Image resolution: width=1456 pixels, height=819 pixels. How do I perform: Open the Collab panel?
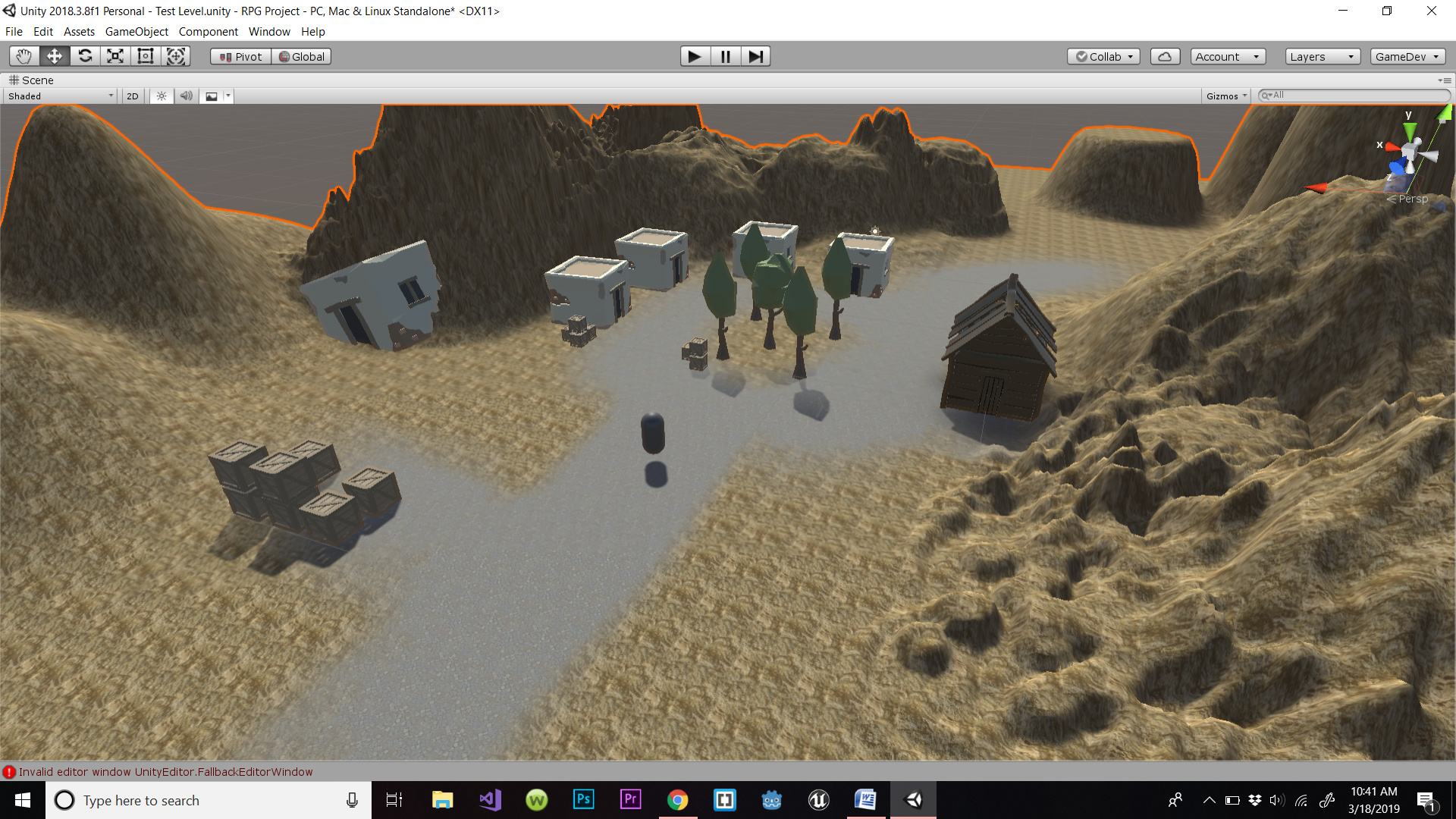tap(1103, 55)
